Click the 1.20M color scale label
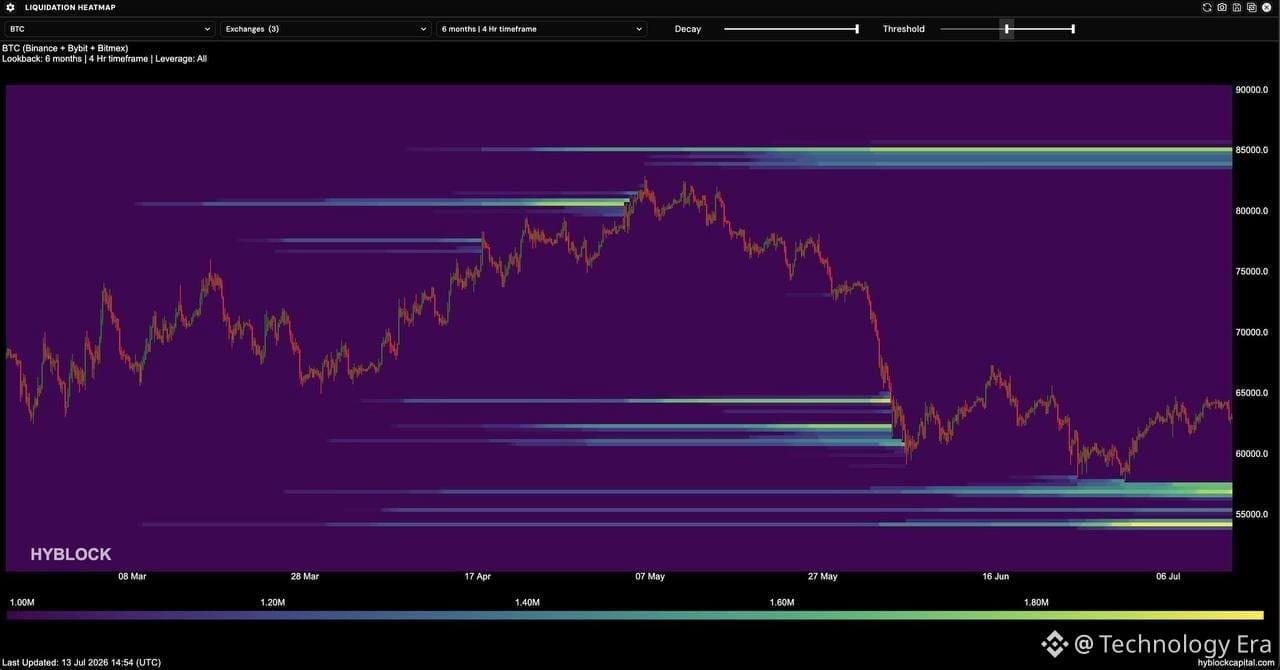 tap(272, 603)
